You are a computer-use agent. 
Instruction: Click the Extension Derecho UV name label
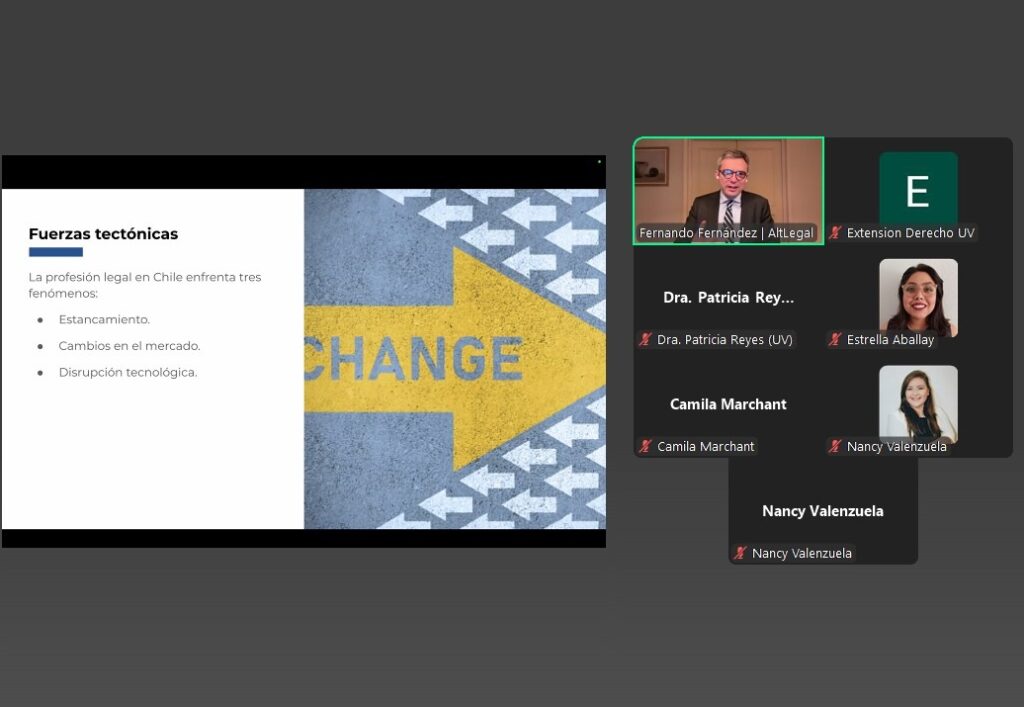click(910, 233)
